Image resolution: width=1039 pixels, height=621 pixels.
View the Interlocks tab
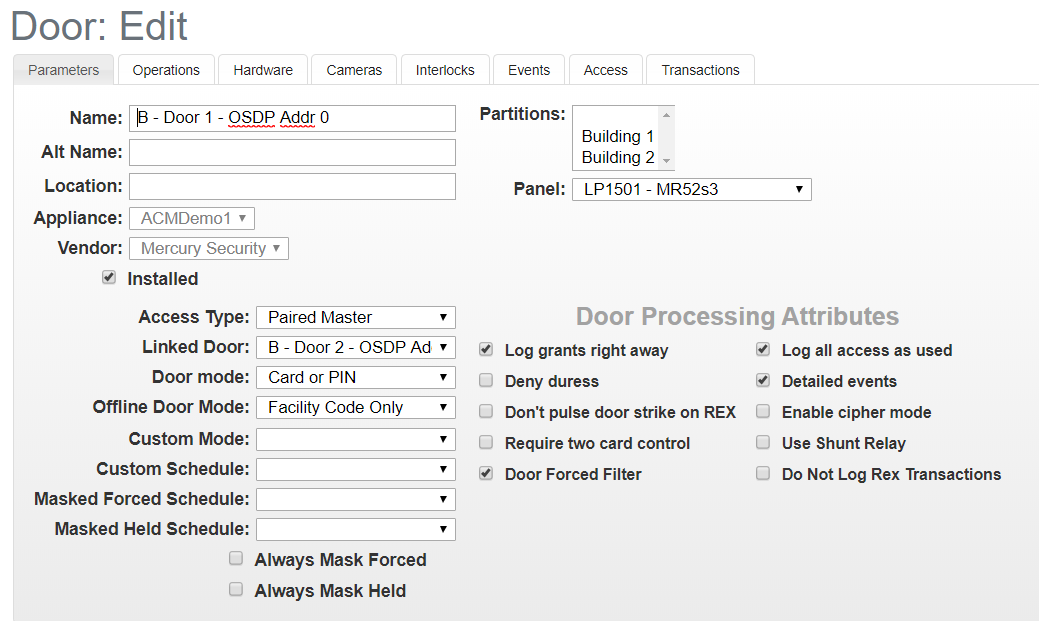(445, 69)
